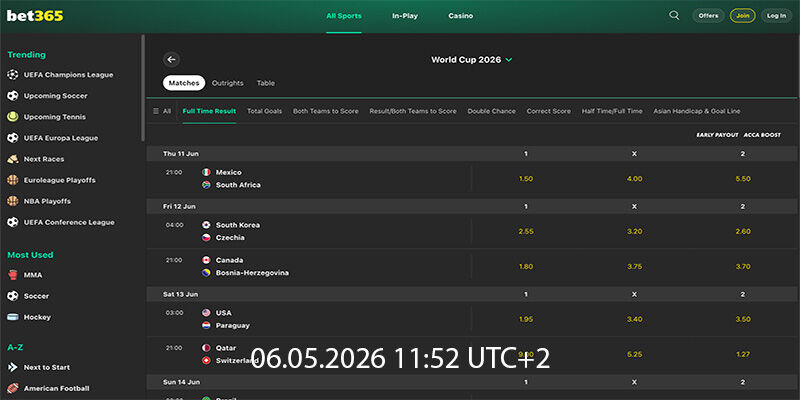Click the Qatar flag icon
The image size is (800, 400).
pyautogui.click(x=206, y=348)
